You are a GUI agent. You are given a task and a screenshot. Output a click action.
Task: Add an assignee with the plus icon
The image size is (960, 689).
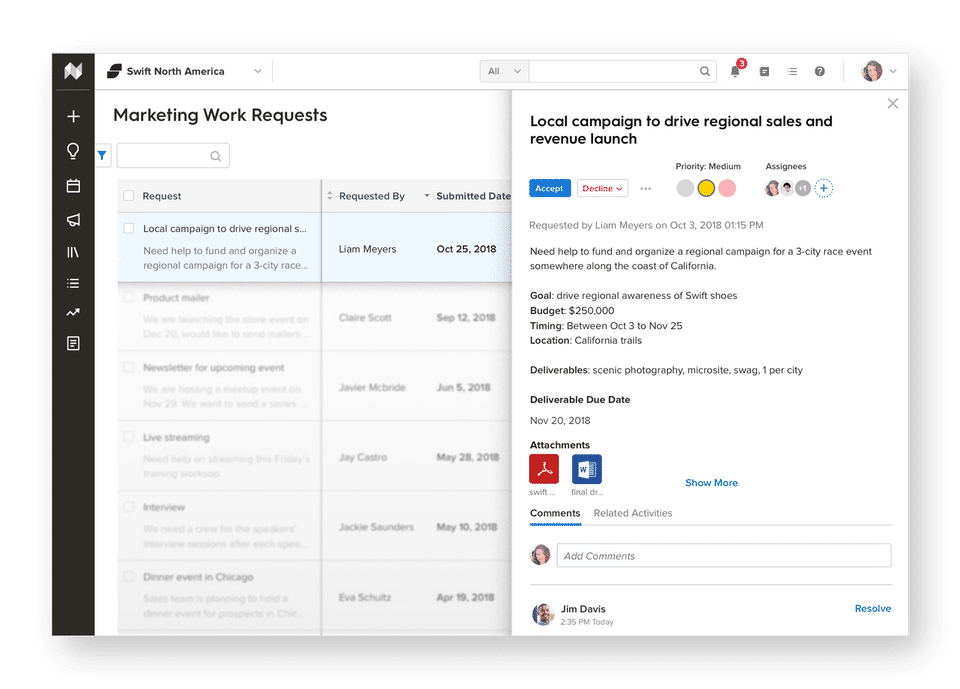(x=824, y=188)
